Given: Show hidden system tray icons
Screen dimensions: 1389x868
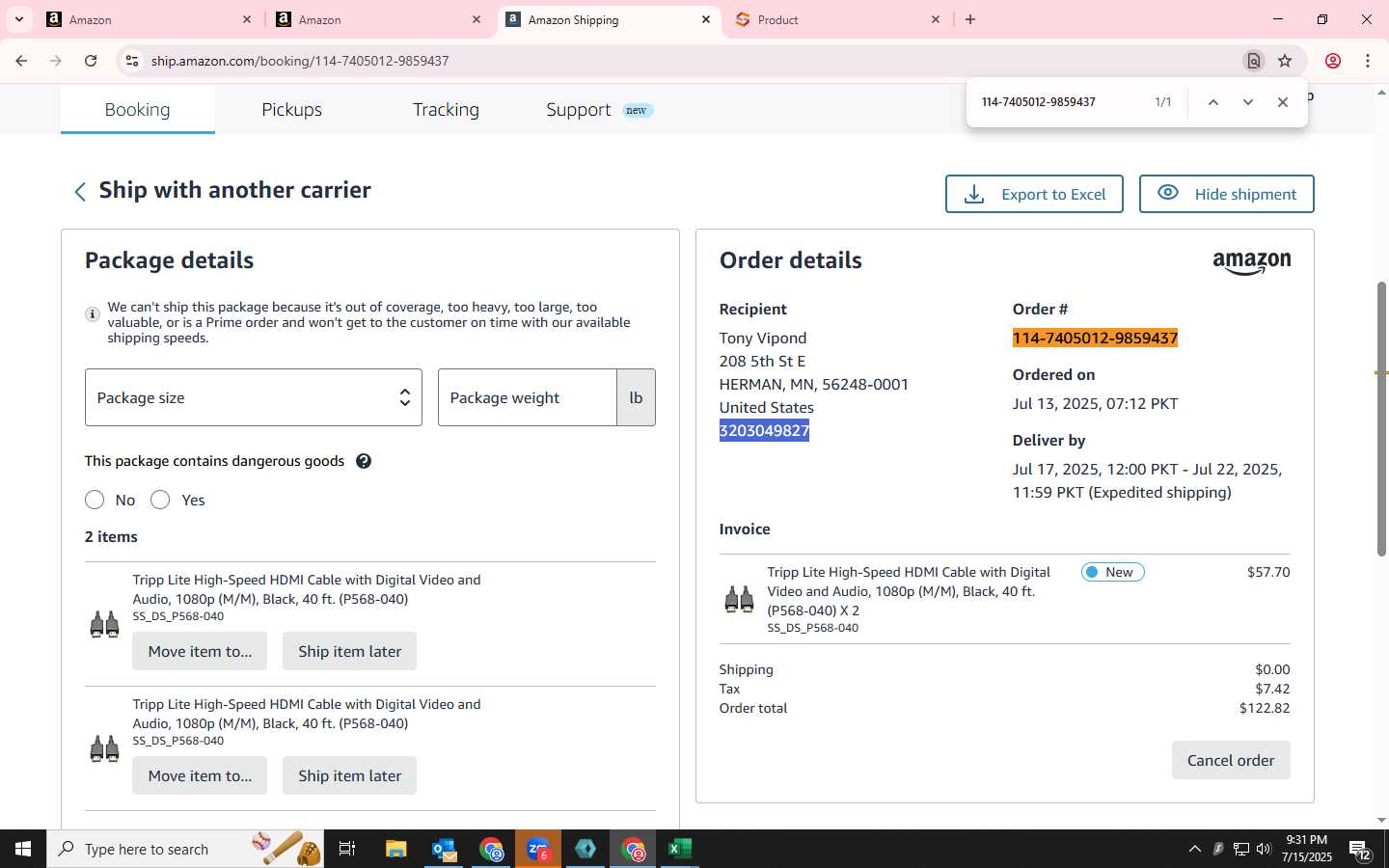Looking at the screenshot, I should pos(1194,849).
